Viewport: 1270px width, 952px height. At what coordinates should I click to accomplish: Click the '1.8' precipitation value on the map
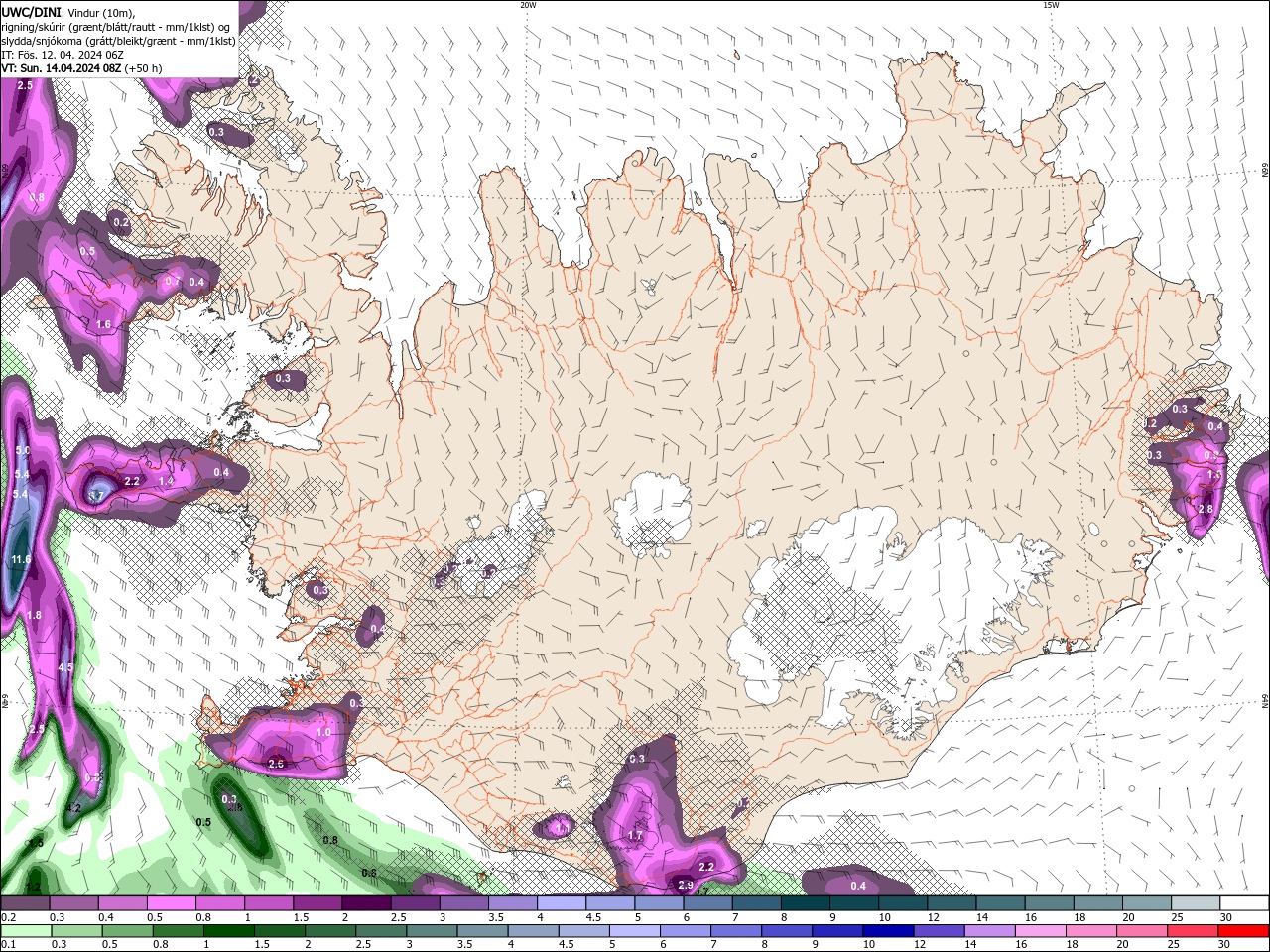(x=34, y=616)
